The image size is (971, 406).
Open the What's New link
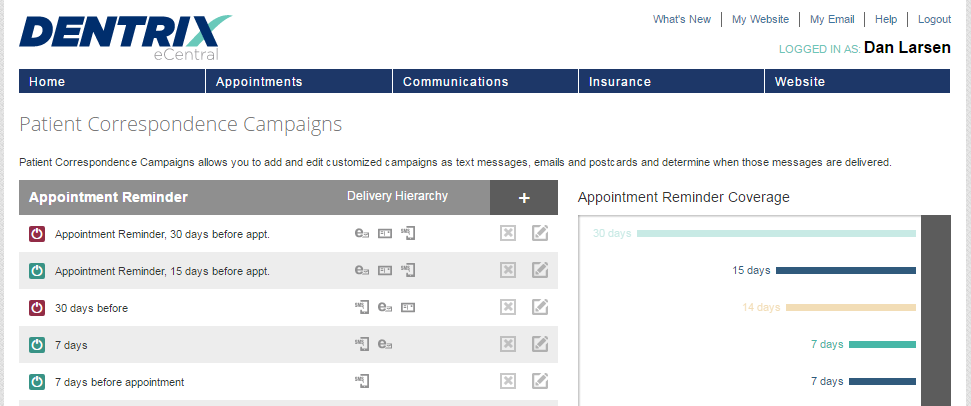tap(682, 19)
